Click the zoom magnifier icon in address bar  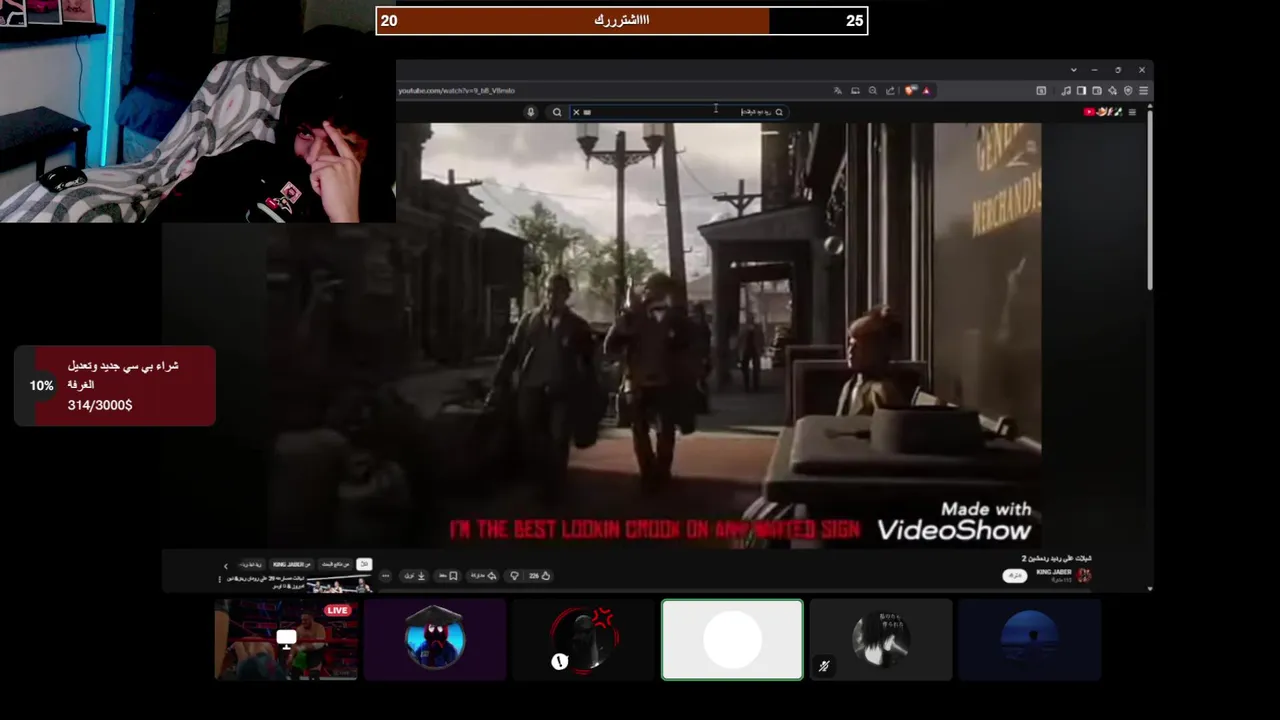point(873,91)
